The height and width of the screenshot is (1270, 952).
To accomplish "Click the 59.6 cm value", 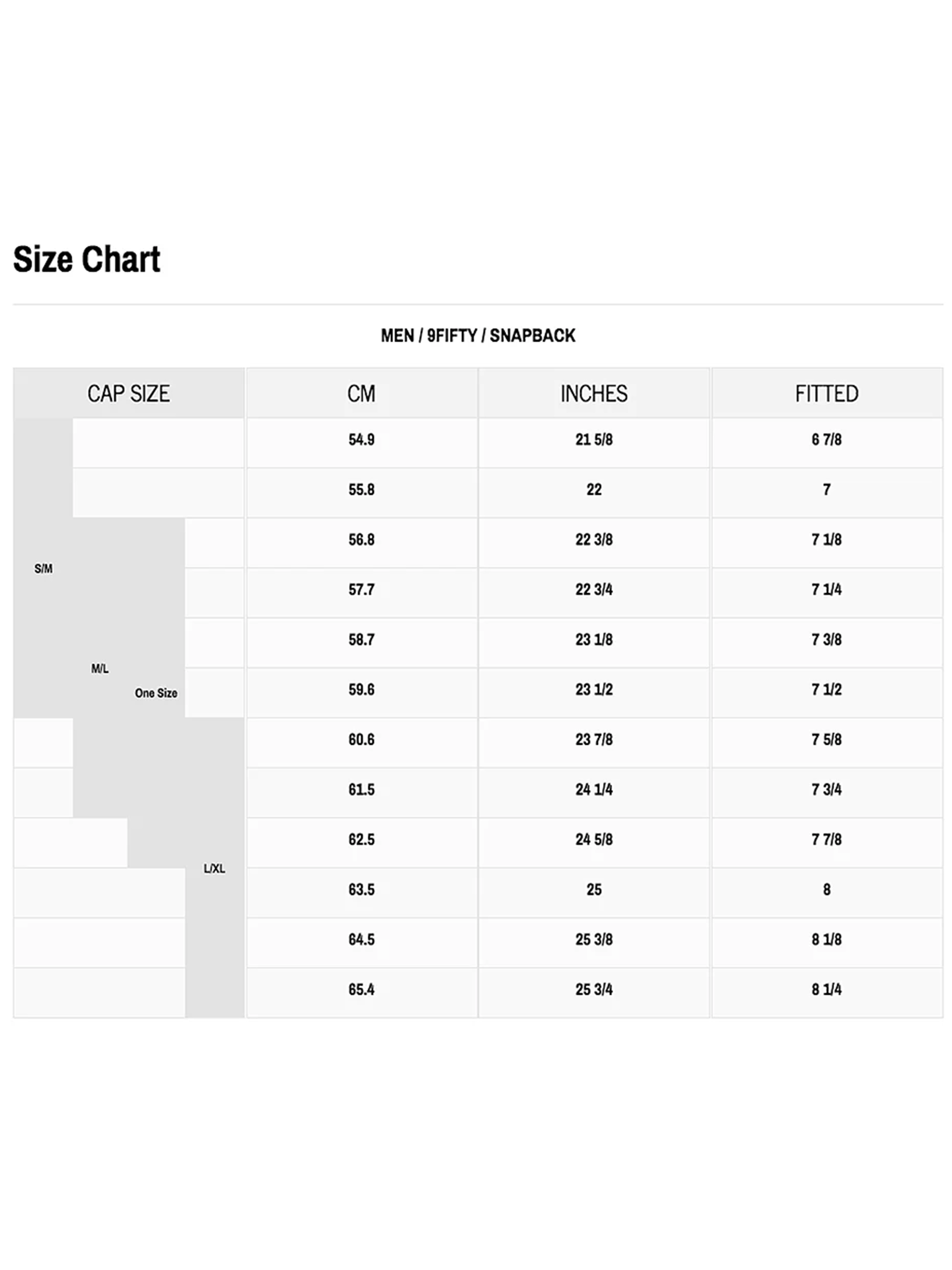I will 362,690.
